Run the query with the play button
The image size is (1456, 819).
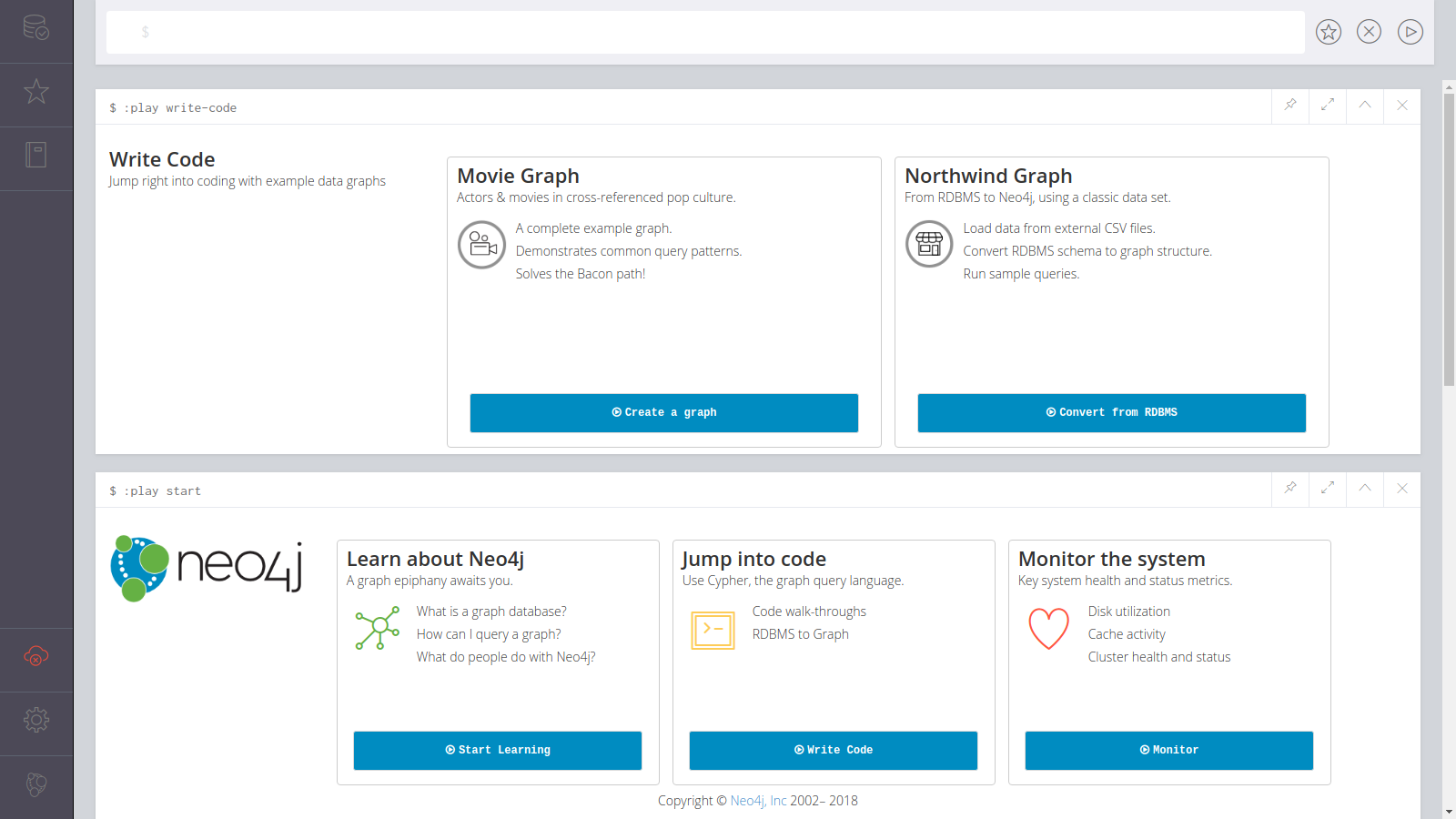pos(1410,32)
